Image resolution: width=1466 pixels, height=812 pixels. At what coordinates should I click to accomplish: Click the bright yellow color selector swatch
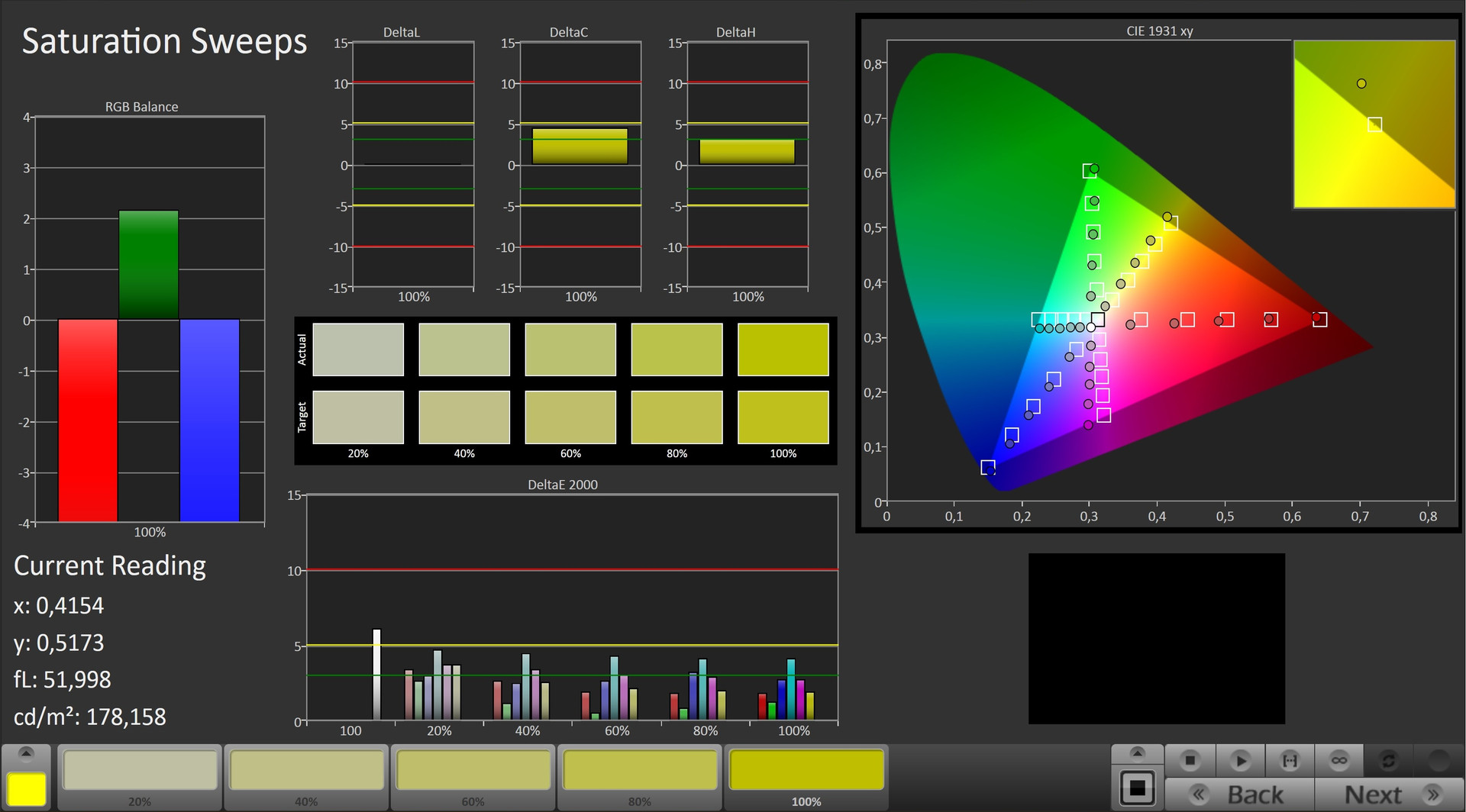tap(26, 788)
